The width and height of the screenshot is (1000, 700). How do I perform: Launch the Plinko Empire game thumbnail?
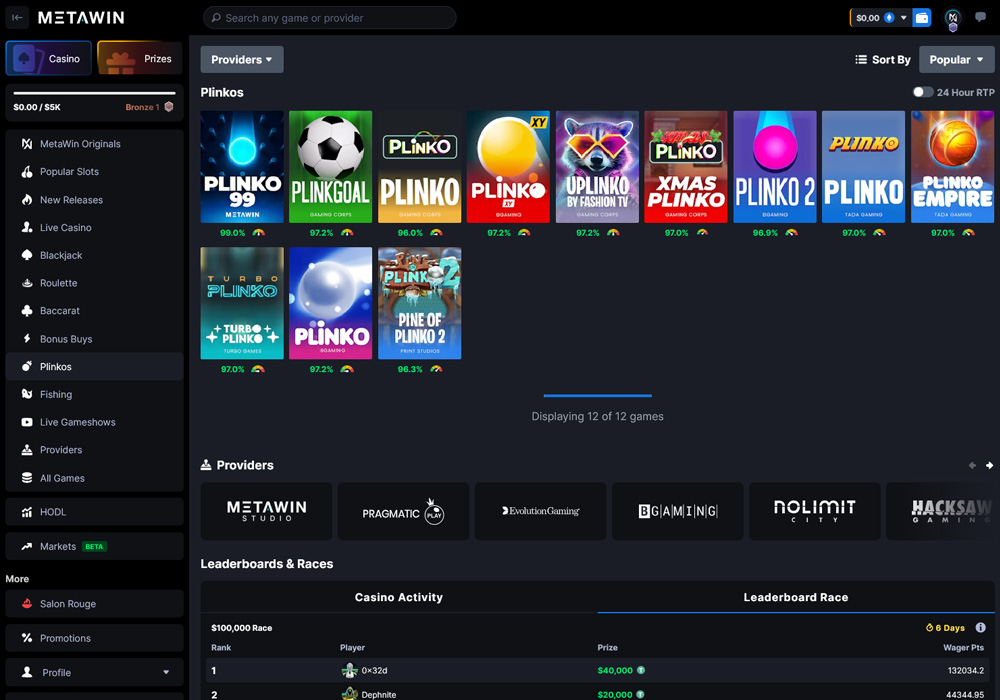click(952, 167)
